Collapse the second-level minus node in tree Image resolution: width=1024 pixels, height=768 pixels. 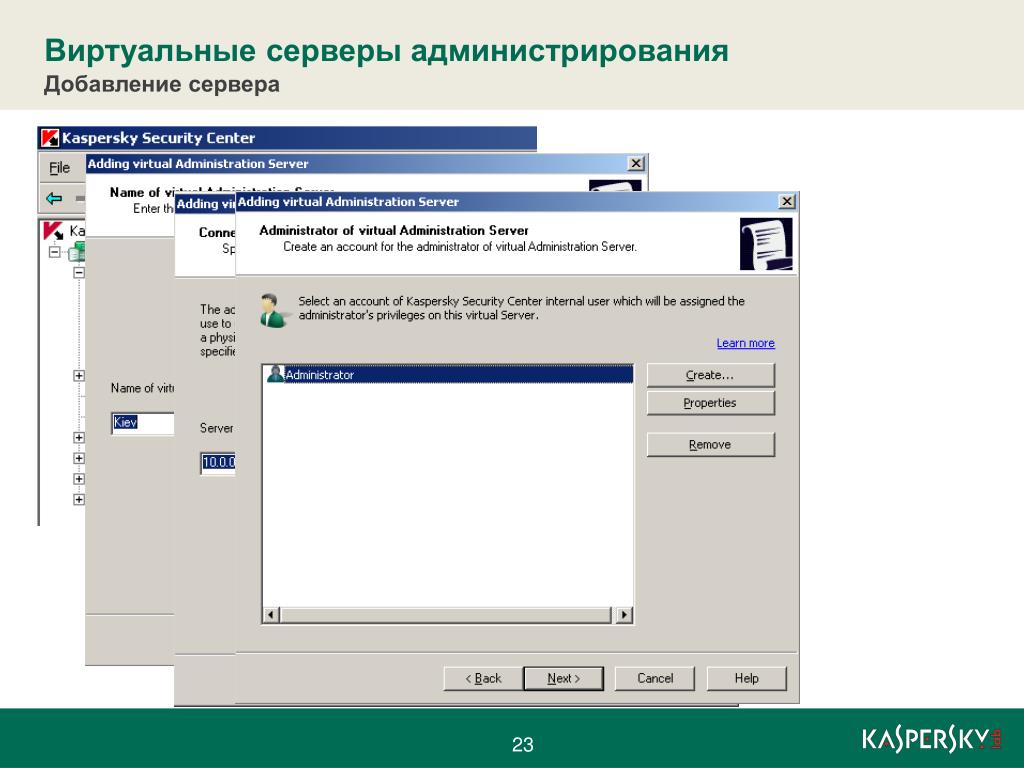(79, 272)
